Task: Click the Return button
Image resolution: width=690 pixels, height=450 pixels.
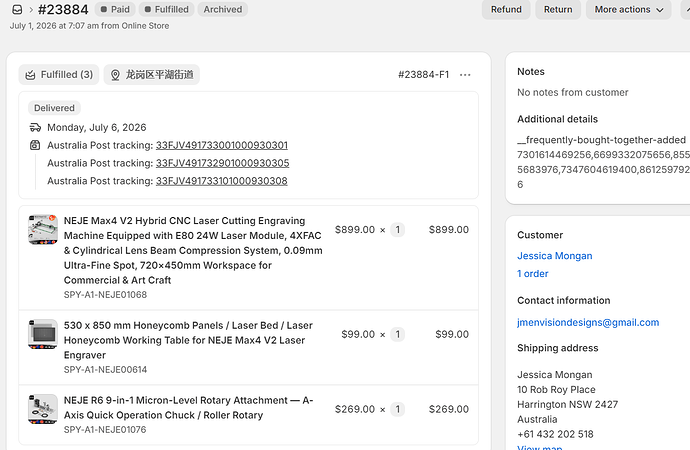Action: point(558,9)
